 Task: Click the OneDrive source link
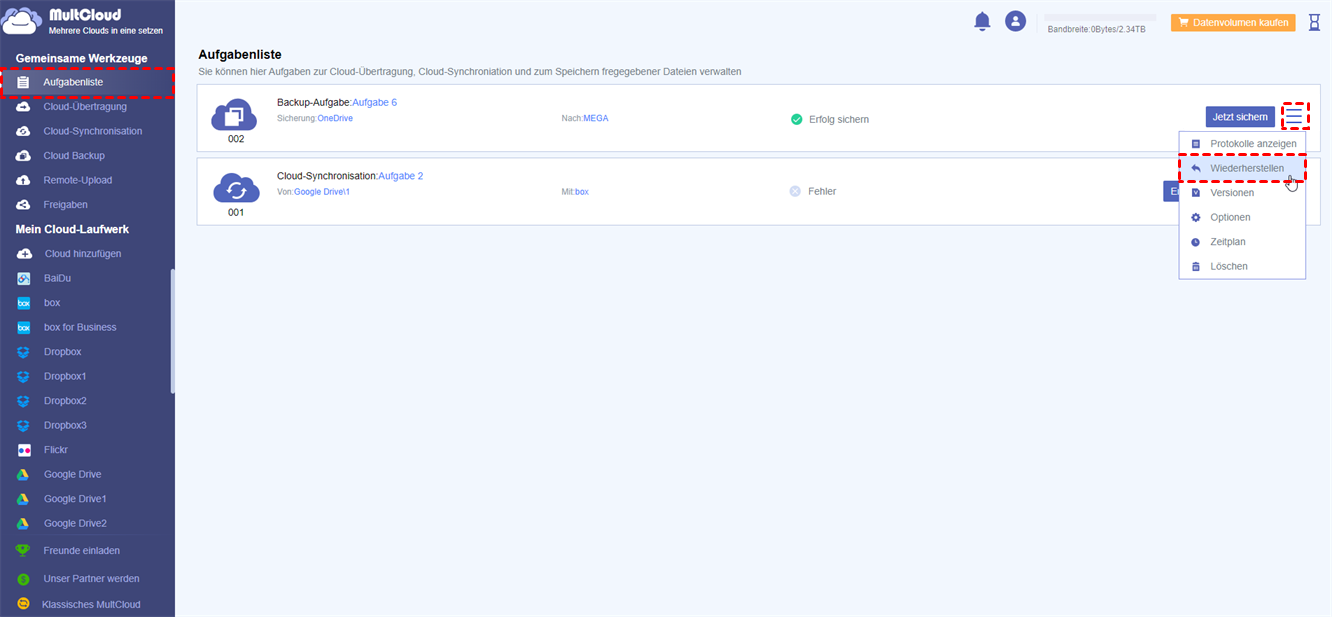(335, 118)
